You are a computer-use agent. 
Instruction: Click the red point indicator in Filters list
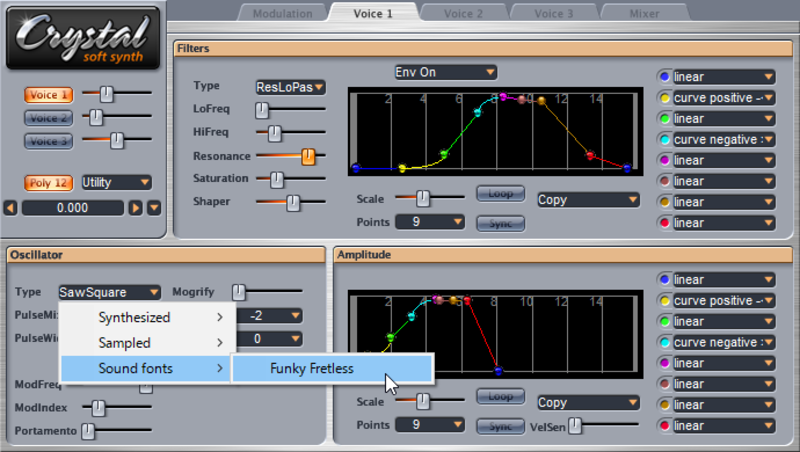[x=664, y=223]
